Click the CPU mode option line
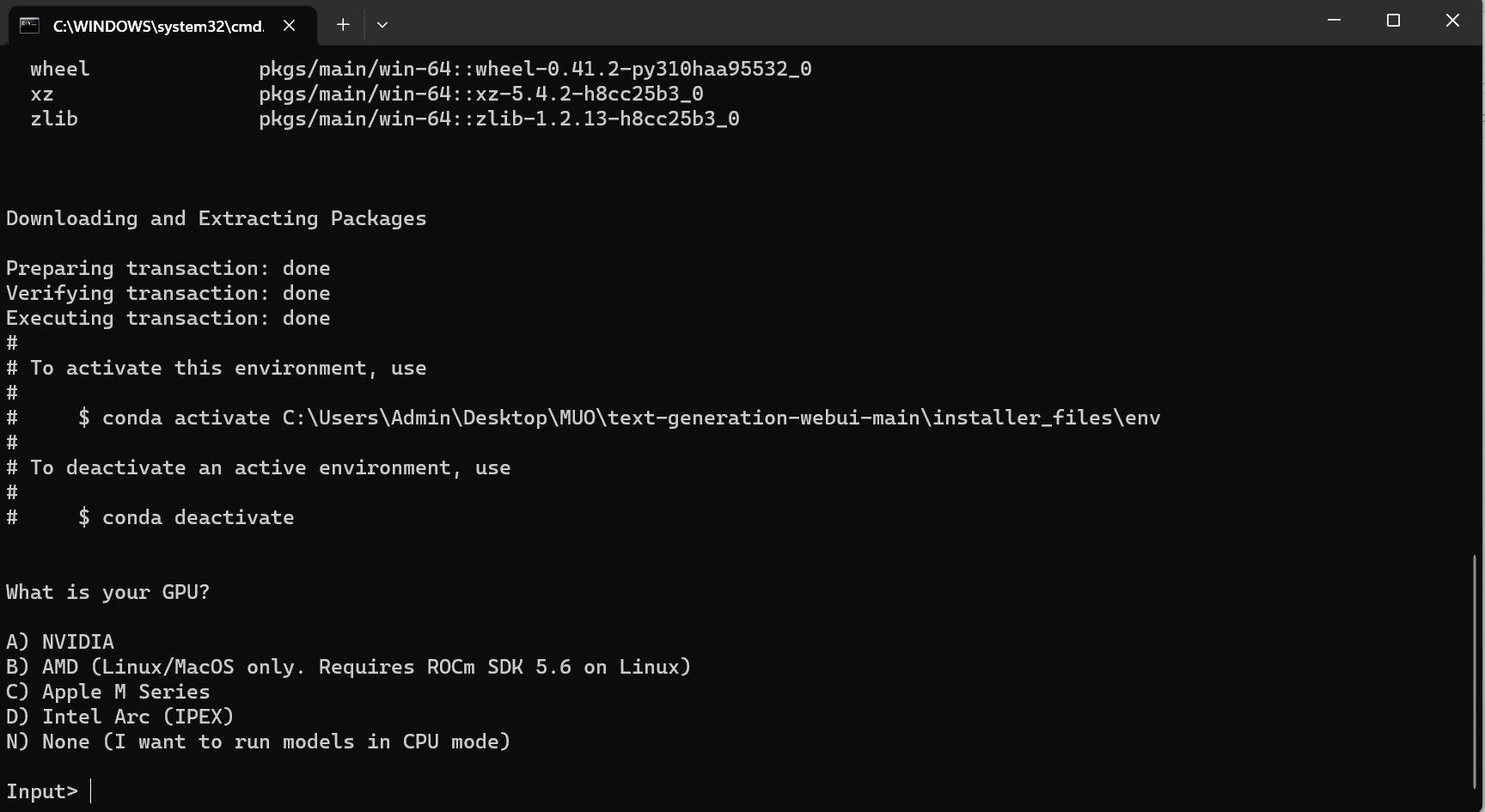The width and height of the screenshot is (1485, 812). (x=257, y=742)
